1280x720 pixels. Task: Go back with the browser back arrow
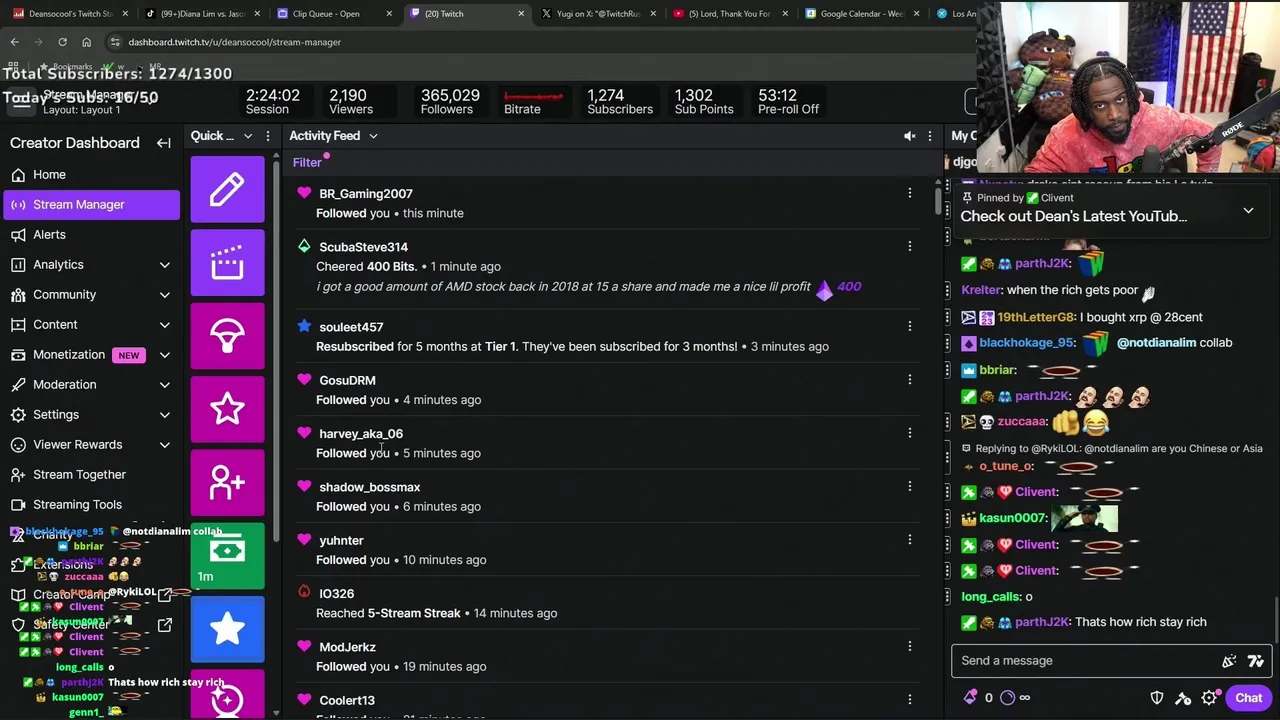point(14,42)
